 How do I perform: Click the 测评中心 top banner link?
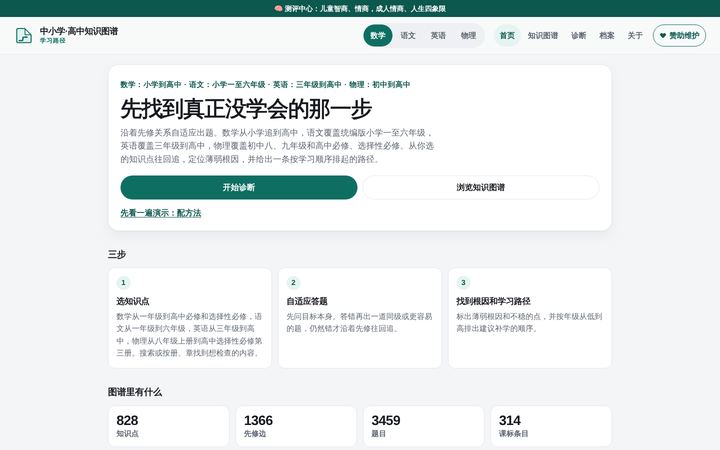click(360, 8)
